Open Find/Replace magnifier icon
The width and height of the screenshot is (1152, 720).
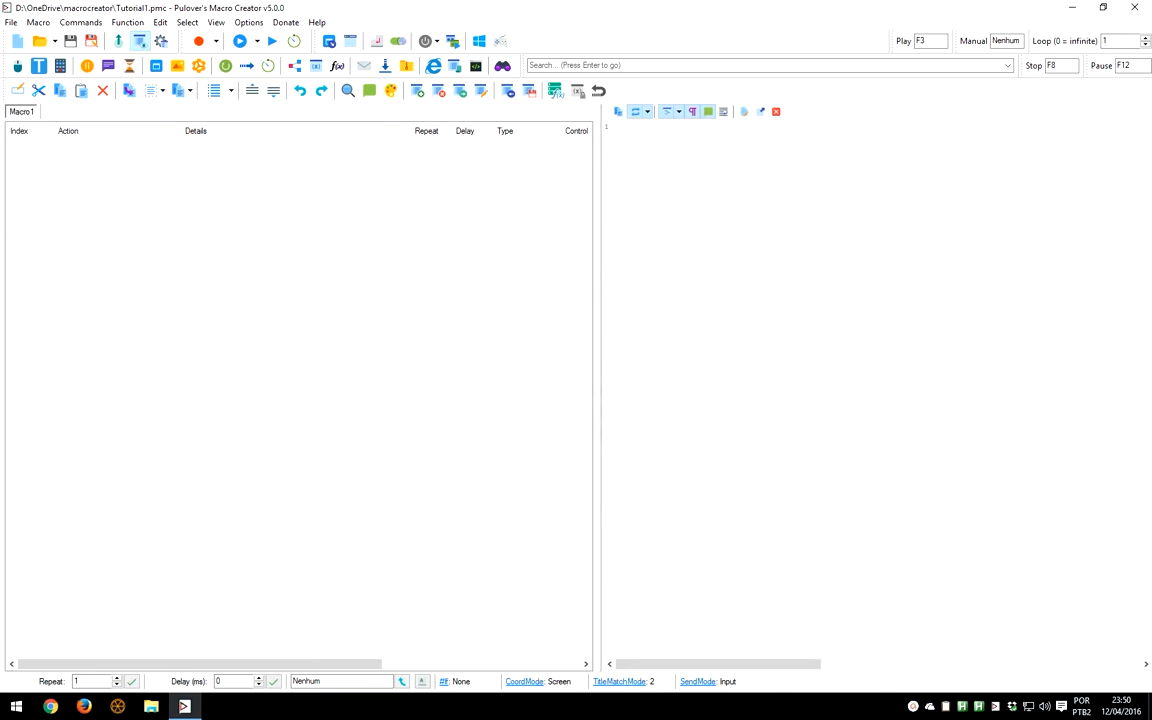348,90
